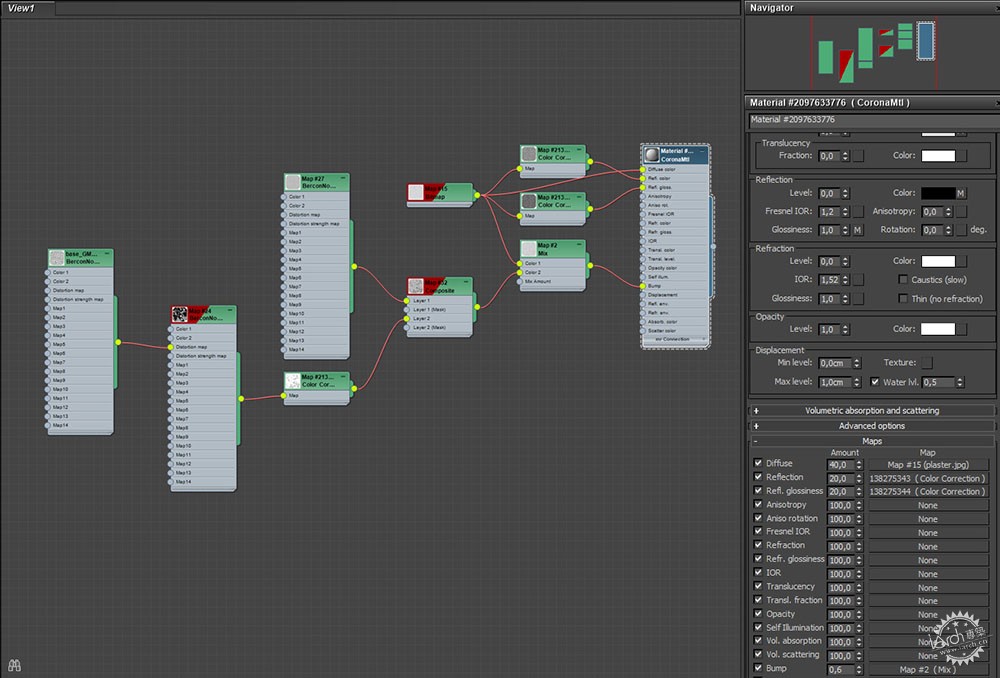Expand Volumetric absorption and scattering rollout

tap(871, 410)
